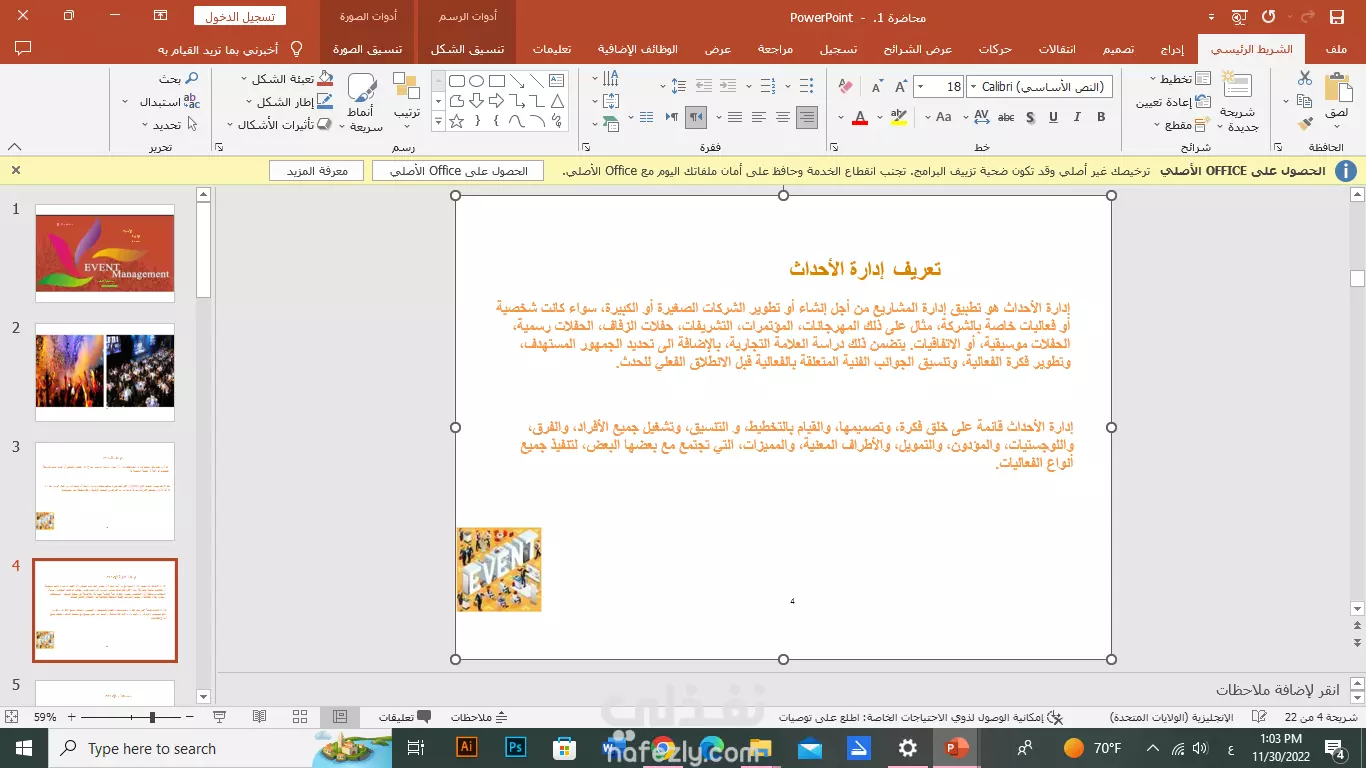Apply Italic formatting with I icon

click(1077, 117)
